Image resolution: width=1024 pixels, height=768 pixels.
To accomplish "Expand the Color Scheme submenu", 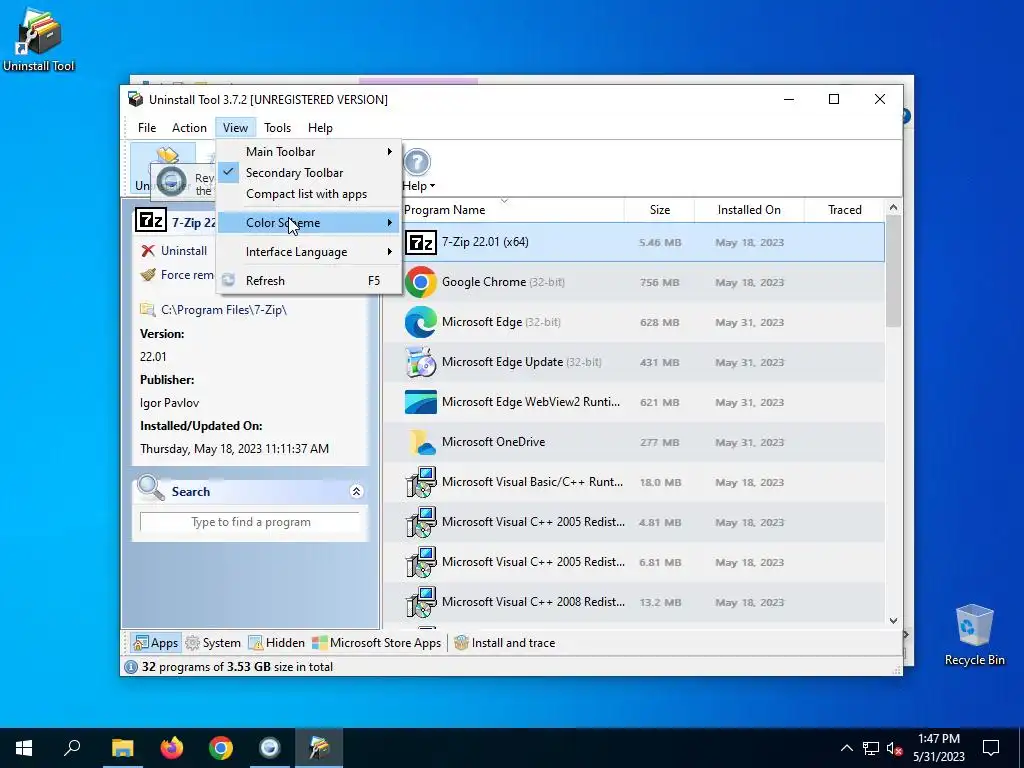I will (308, 223).
